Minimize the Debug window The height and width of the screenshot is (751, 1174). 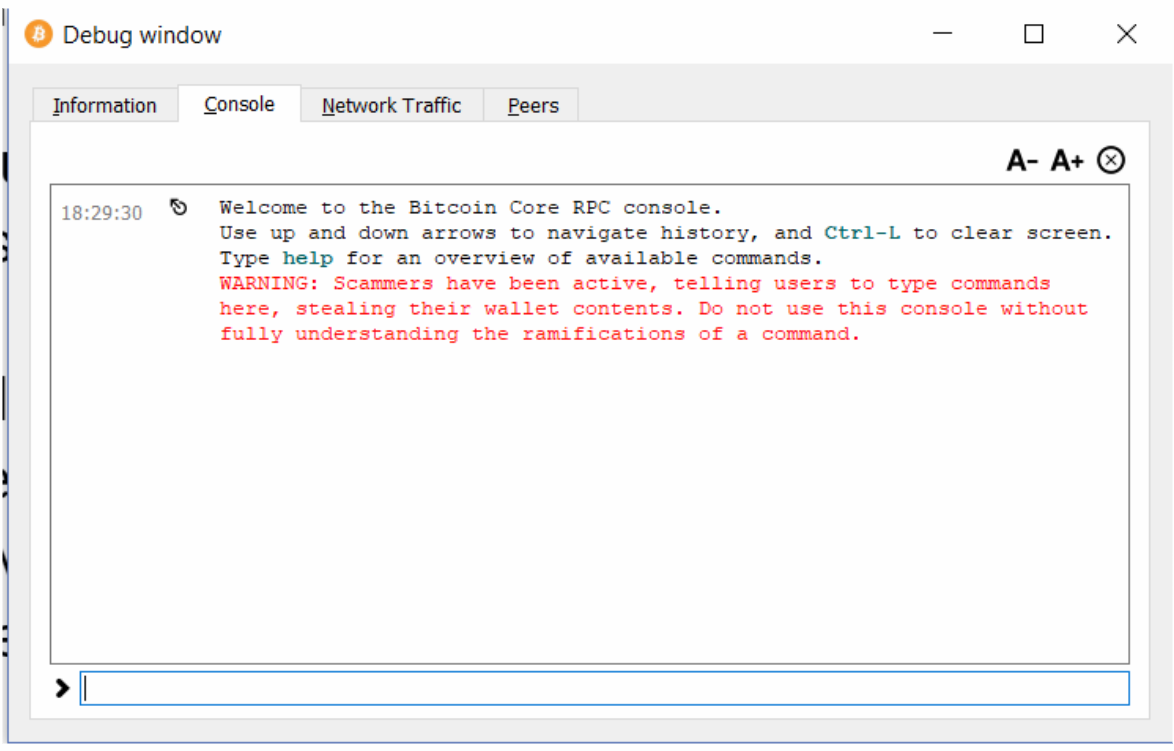[x=943, y=34]
